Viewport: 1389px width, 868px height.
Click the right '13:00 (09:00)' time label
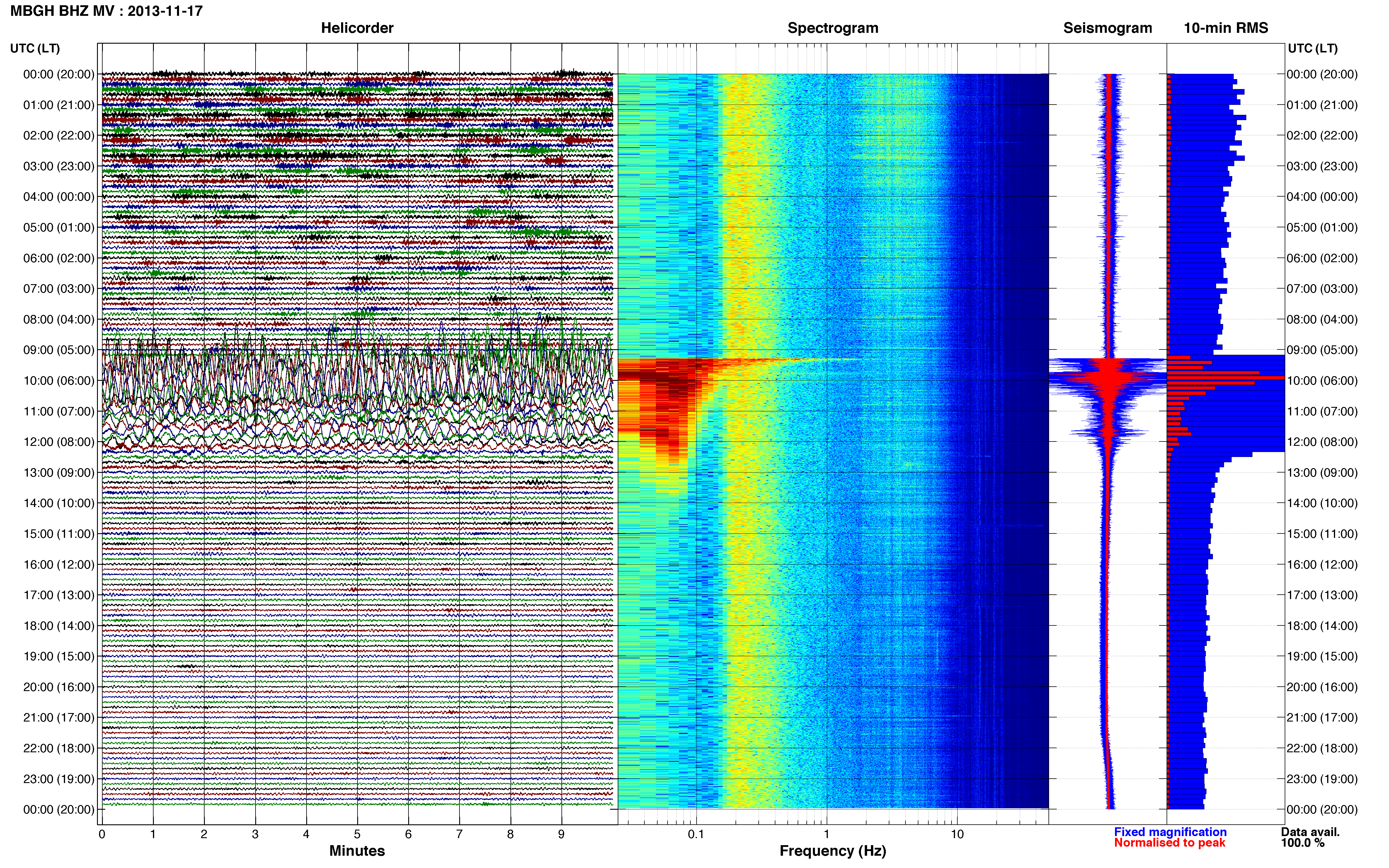pos(1322,473)
